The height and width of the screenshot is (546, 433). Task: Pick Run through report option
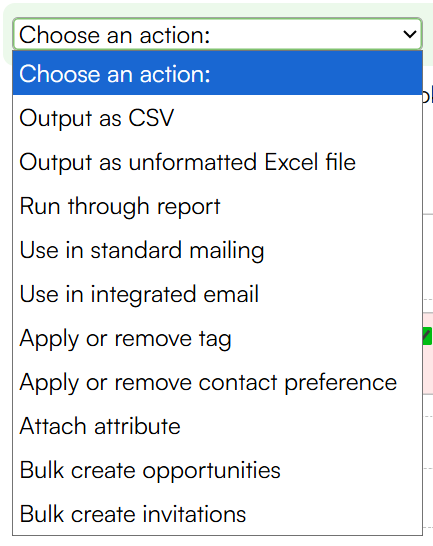coord(217,206)
